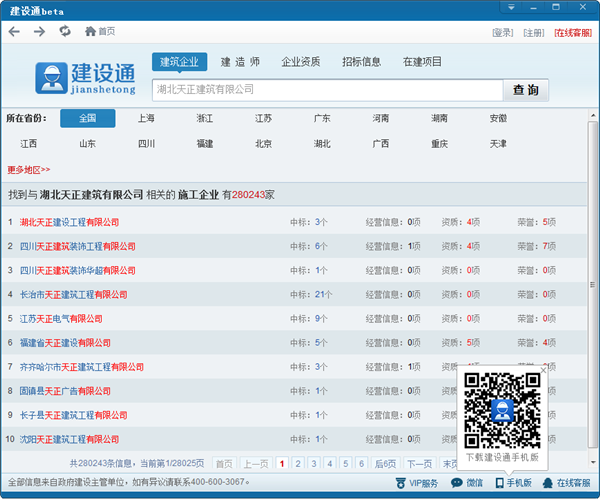Open 湖北天正建设工程有限公司 result link

[x=69, y=222]
